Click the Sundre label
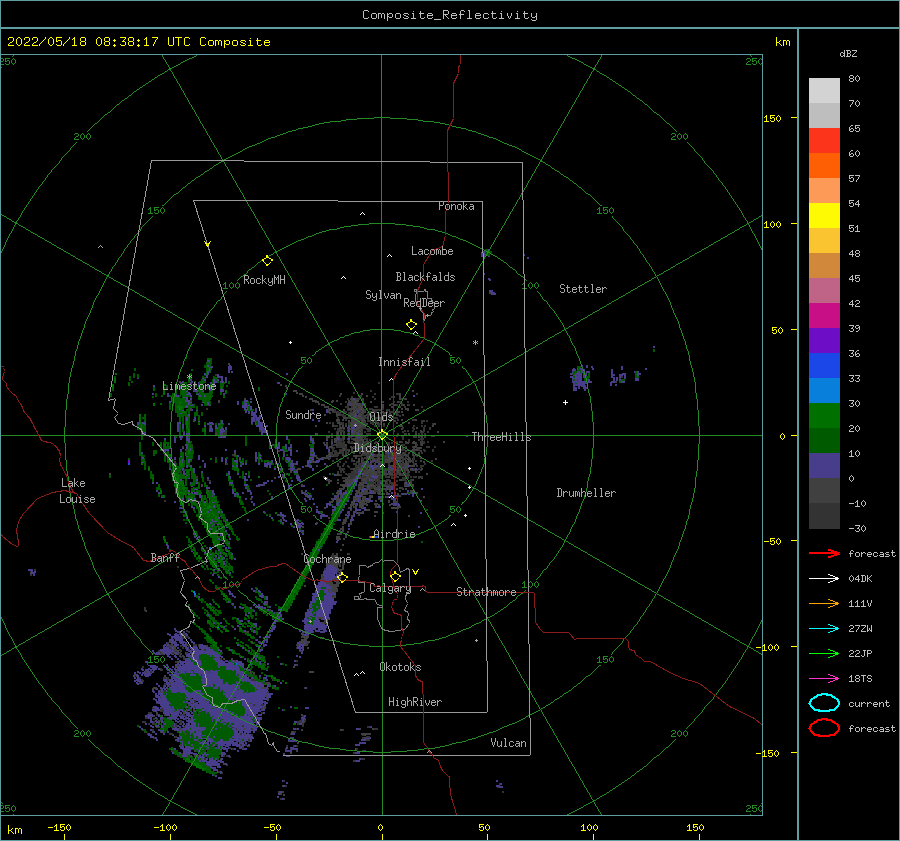This screenshot has width=900, height=841. point(303,414)
